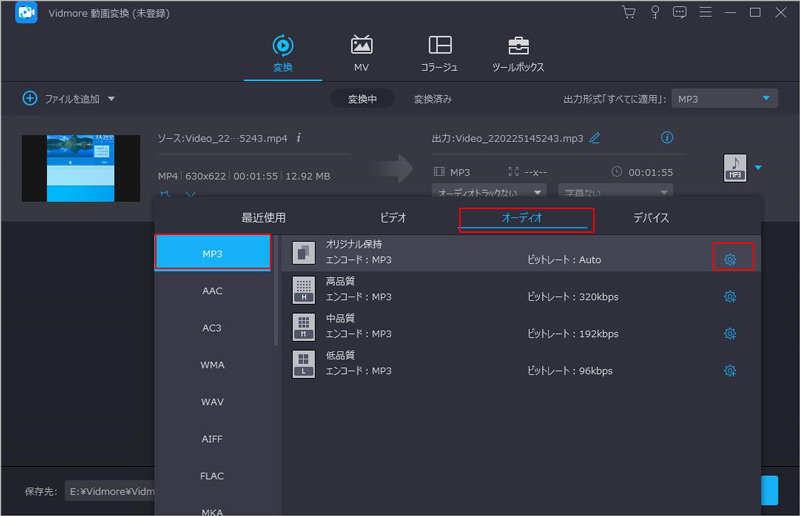The image size is (800, 516).
Task: Open the hamburger menu in title bar
Action: pos(705,13)
